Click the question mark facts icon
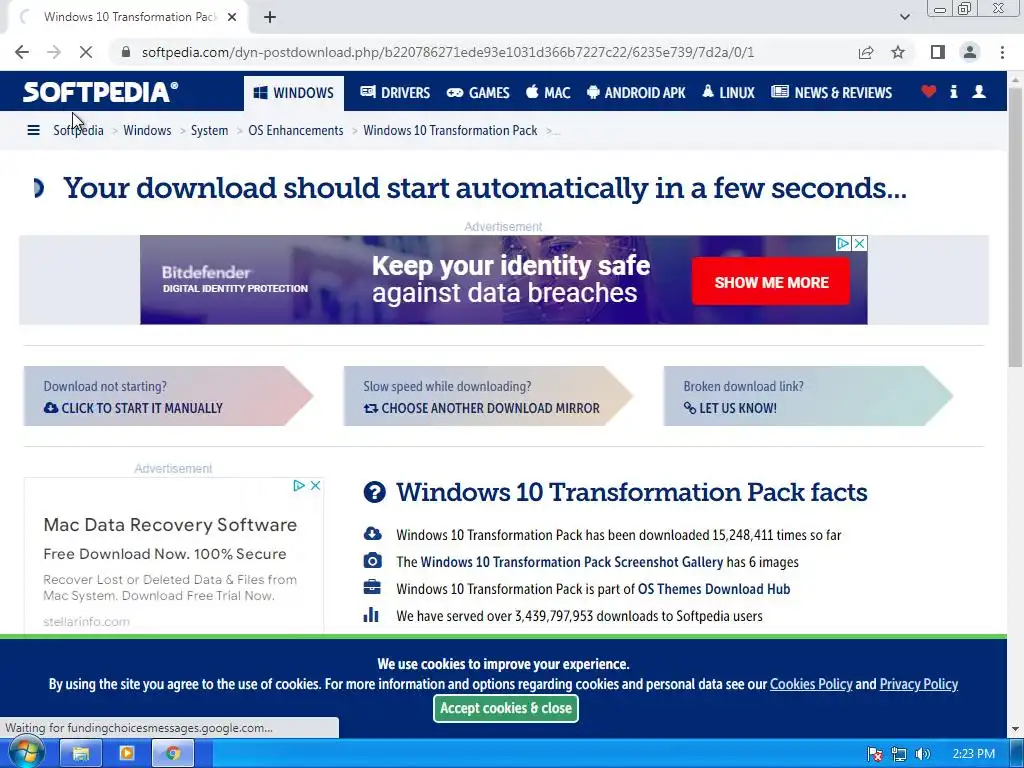 tap(374, 492)
